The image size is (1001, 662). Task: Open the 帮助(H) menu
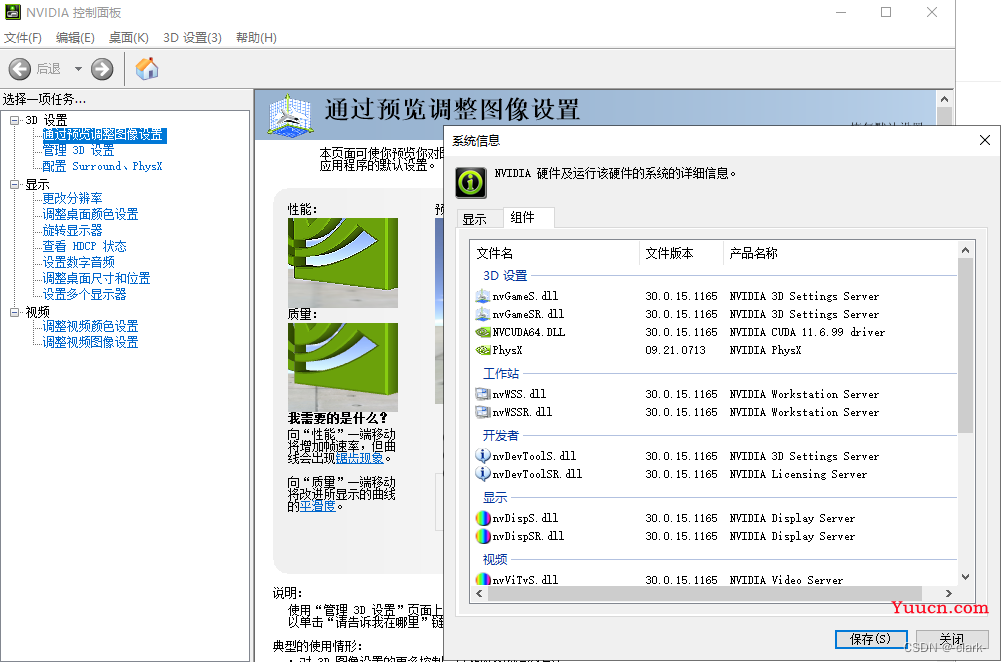click(256, 38)
